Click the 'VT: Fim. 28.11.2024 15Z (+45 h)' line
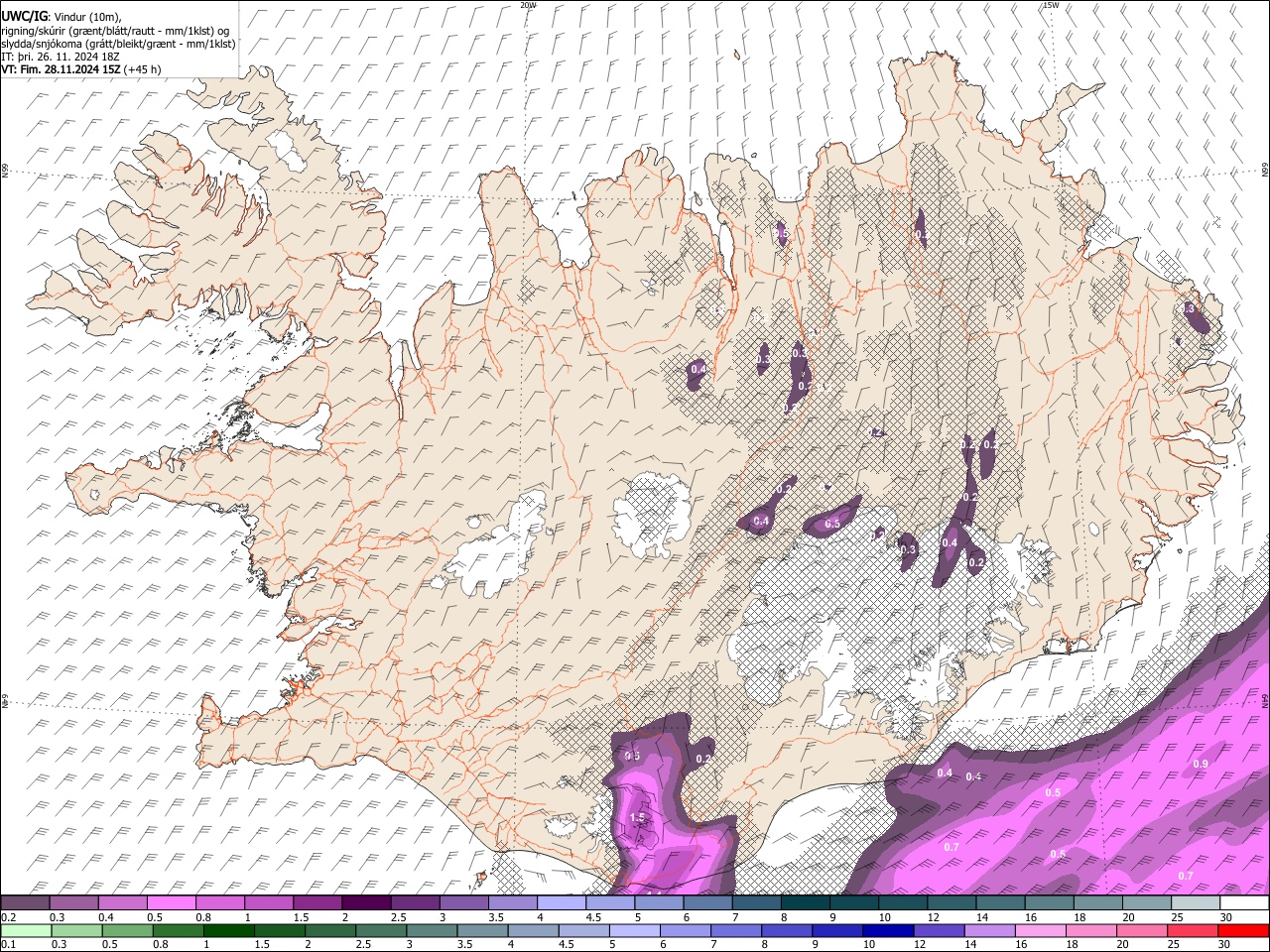The width and height of the screenshot is (1270, 952). click(x=80, y=69)
